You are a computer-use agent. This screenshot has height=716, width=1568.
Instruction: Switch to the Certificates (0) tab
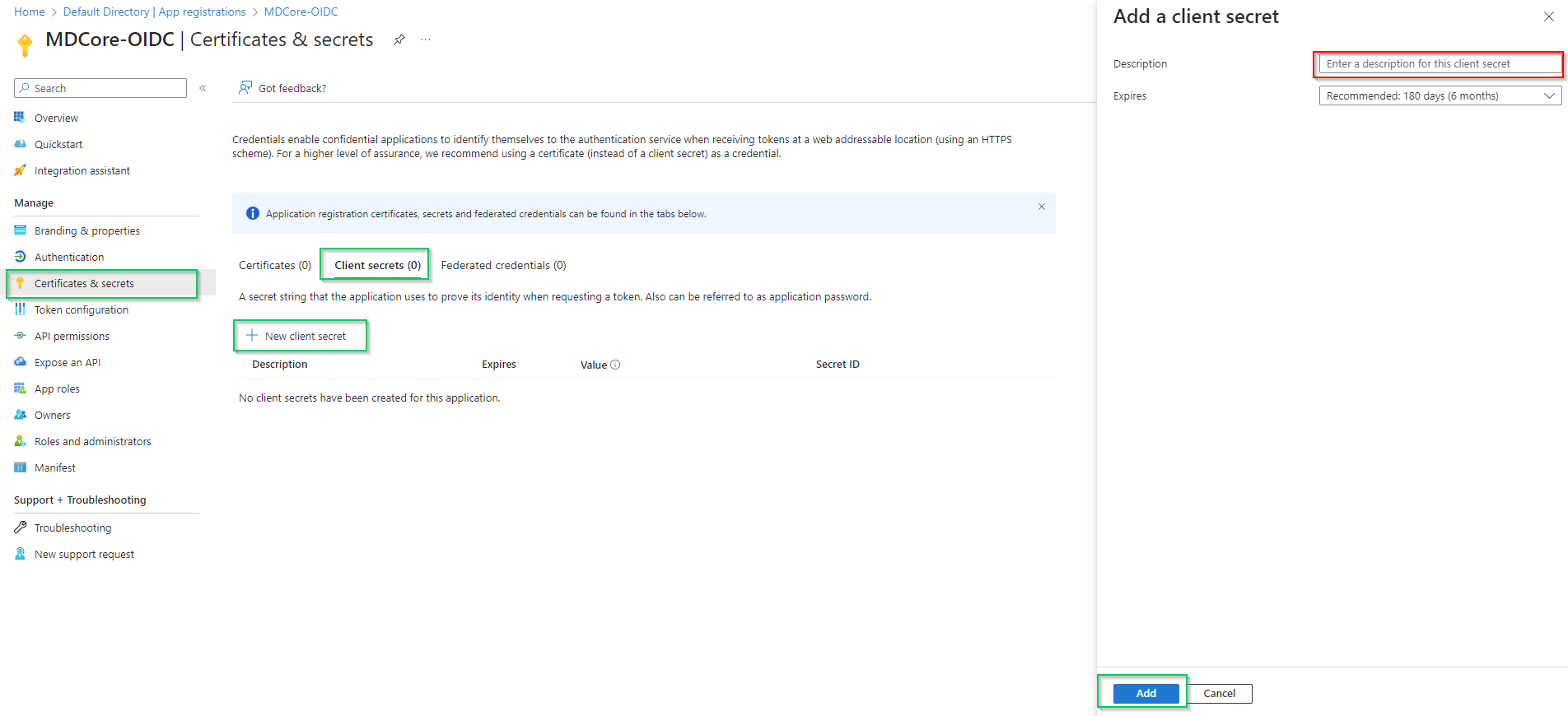275,265
